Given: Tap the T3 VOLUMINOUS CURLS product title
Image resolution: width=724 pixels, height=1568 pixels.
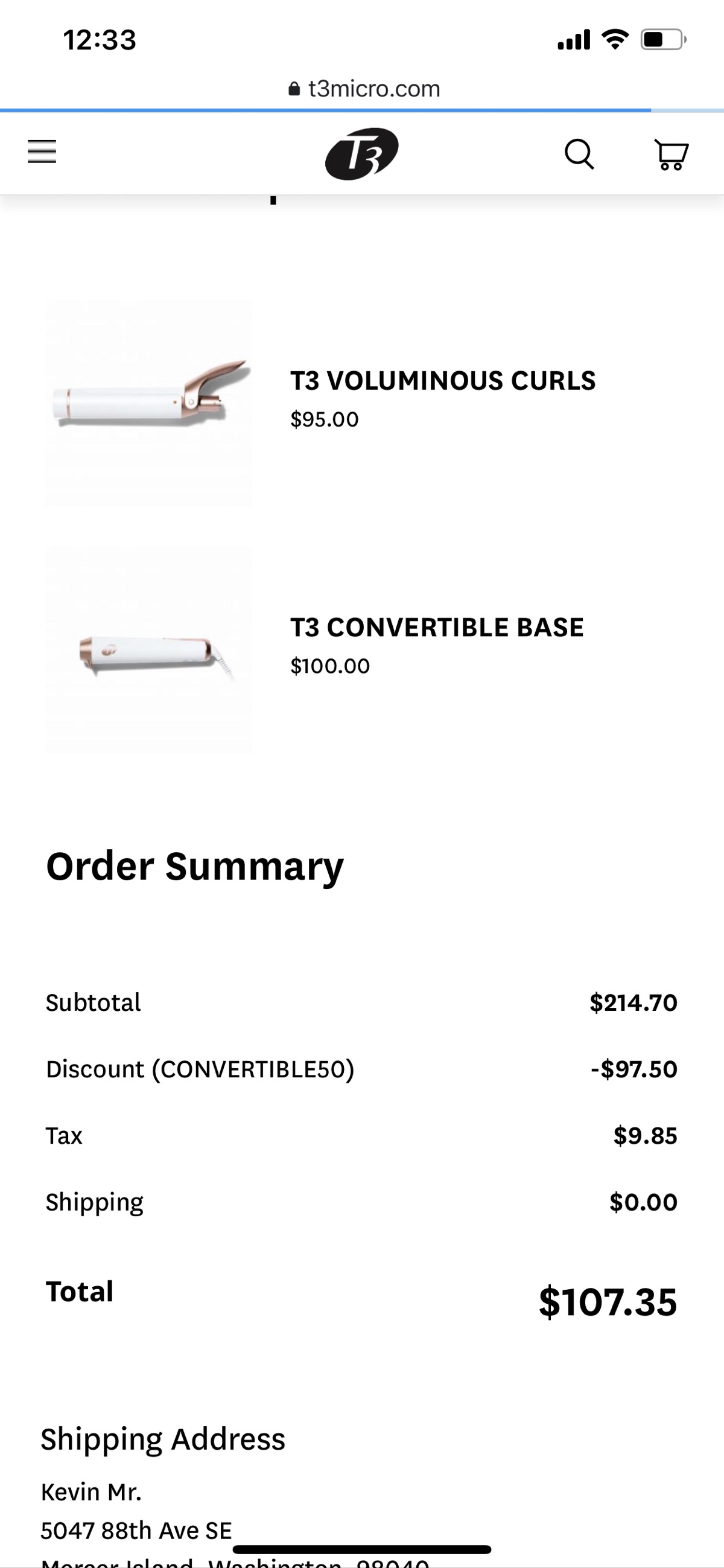Looking at the screenshot, I should click(x=443, y=381).
